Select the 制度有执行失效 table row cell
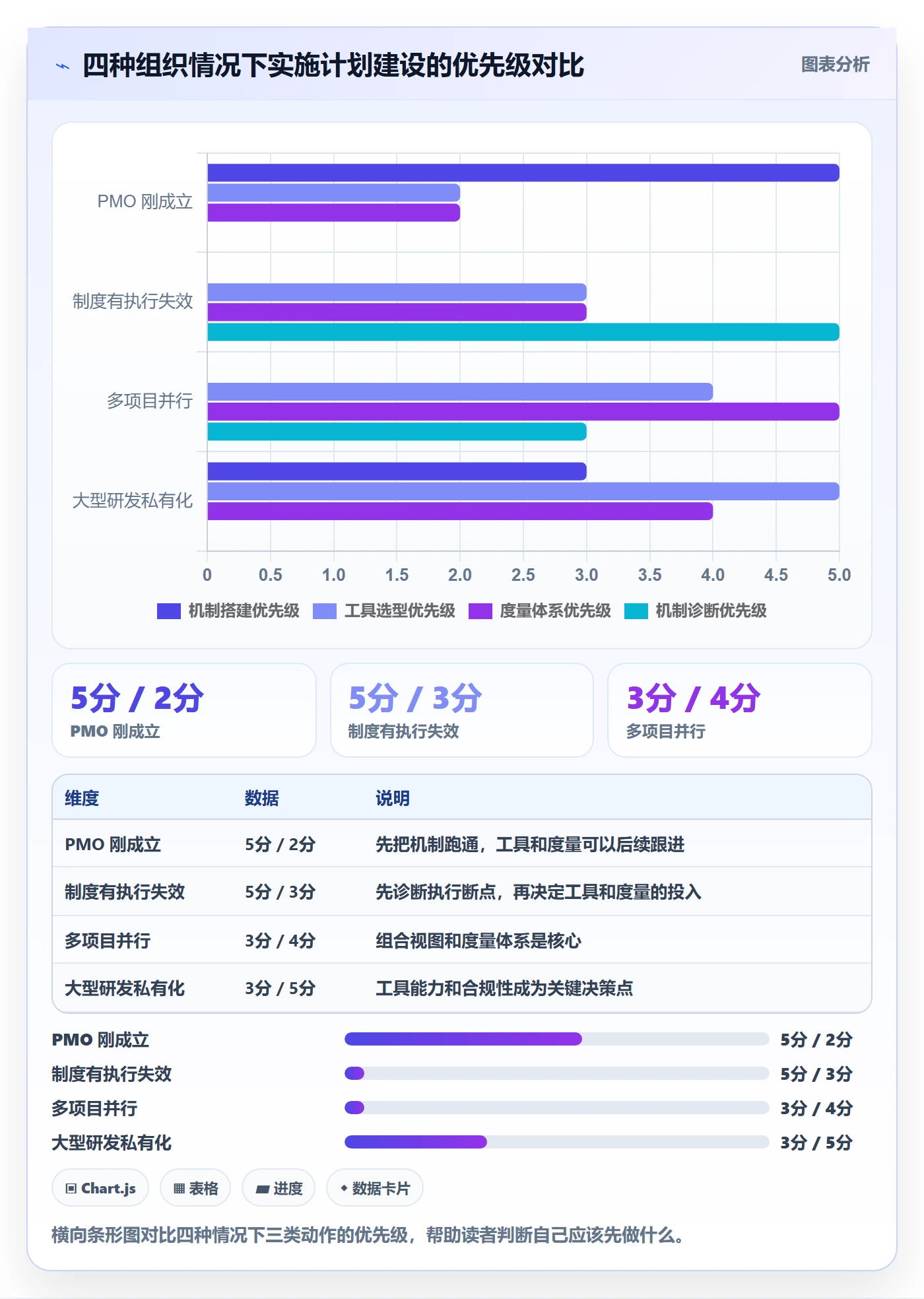 point(125,892)
